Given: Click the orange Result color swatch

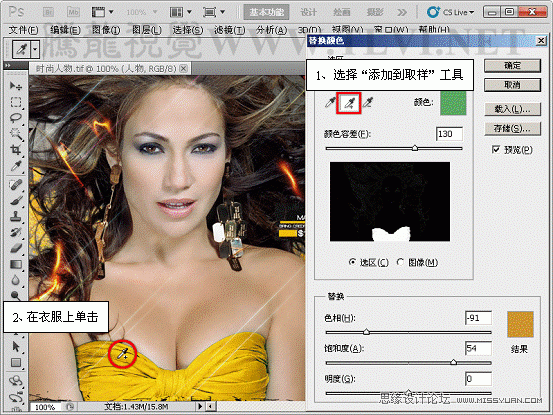Looking at the screenshot, I should pyautogui.click(x=520, y=324).
